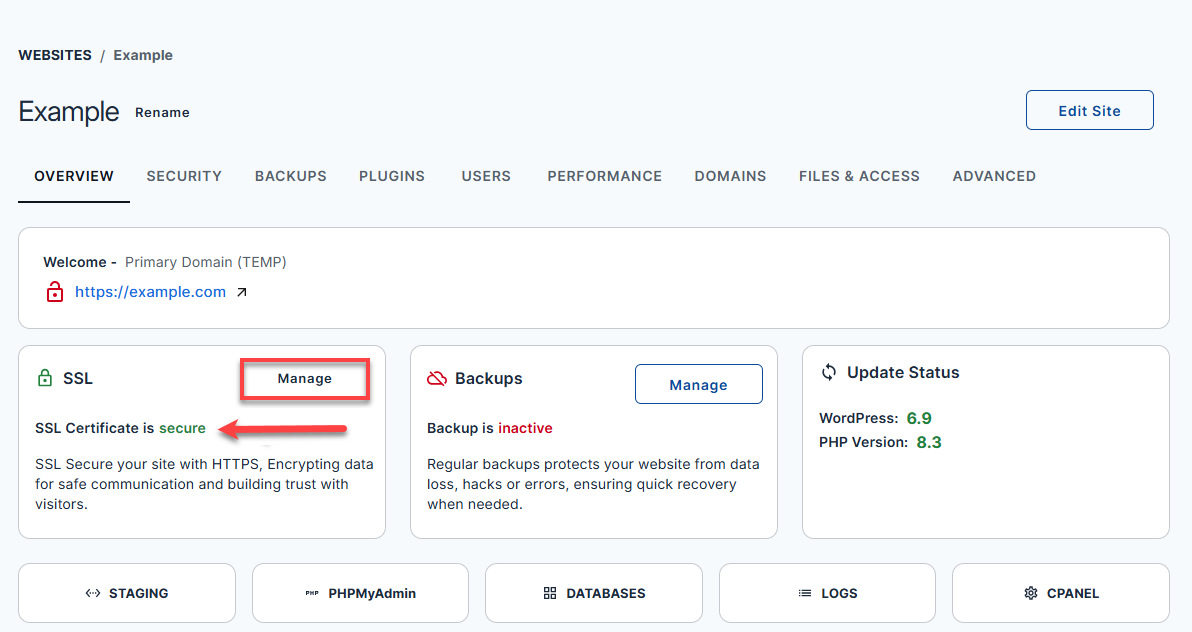Click the cPanel gear icon
Image resolution: width=1192 pixels, height=632 pixels.
point(1031,593)
